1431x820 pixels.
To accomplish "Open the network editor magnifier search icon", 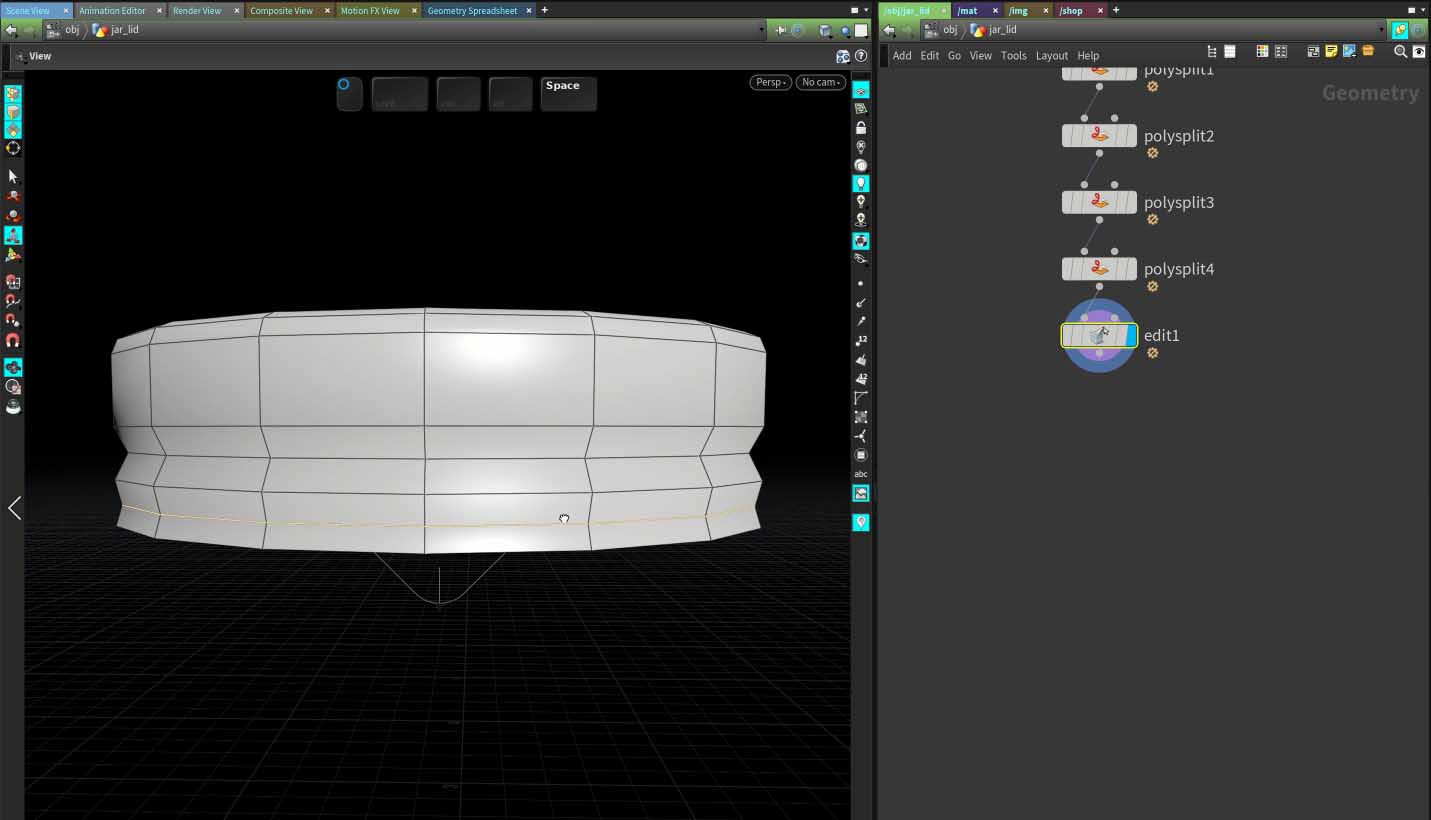I will point(1400,52).
